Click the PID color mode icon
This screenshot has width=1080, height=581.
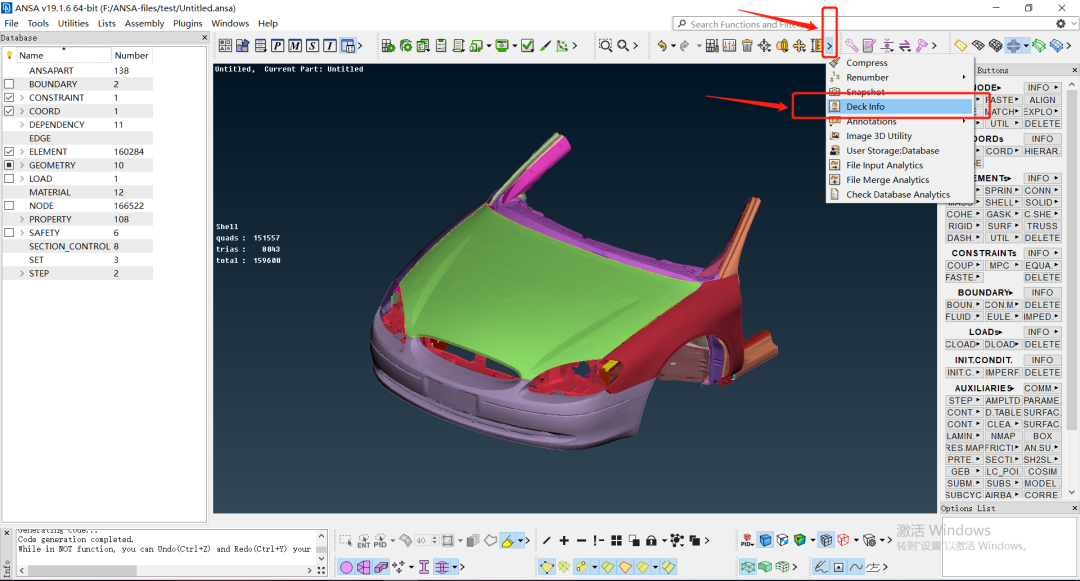[747, 540]
